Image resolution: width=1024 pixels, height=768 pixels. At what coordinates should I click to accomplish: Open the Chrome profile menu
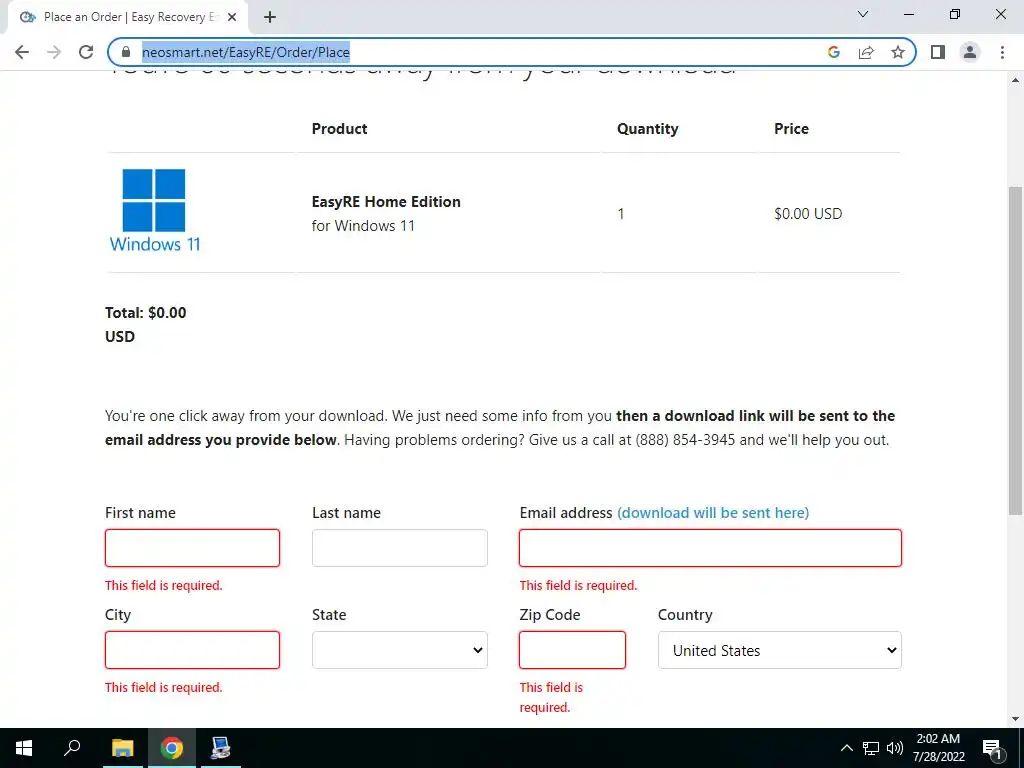click(970, 52)
